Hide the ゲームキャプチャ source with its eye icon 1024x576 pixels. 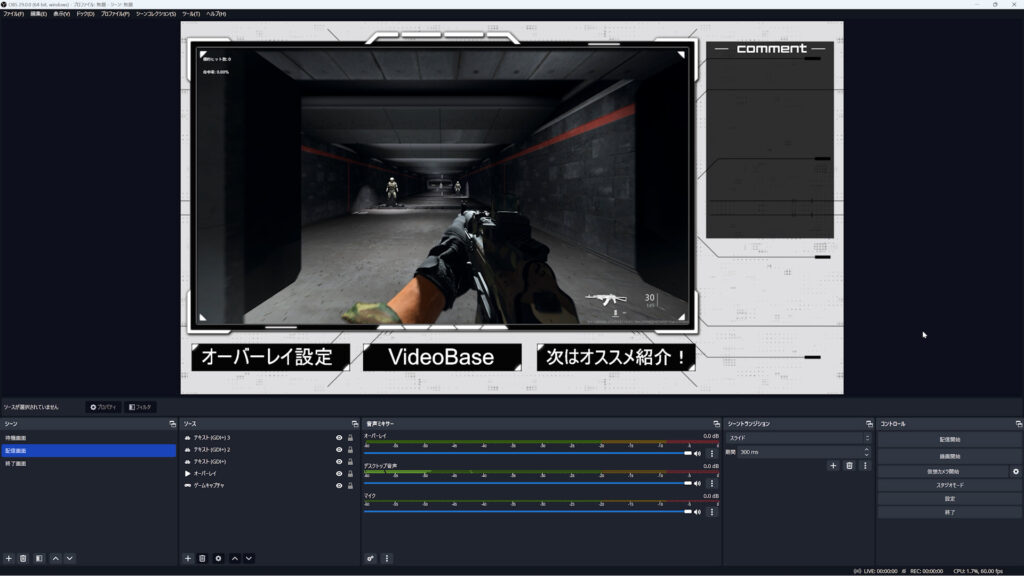339,484
